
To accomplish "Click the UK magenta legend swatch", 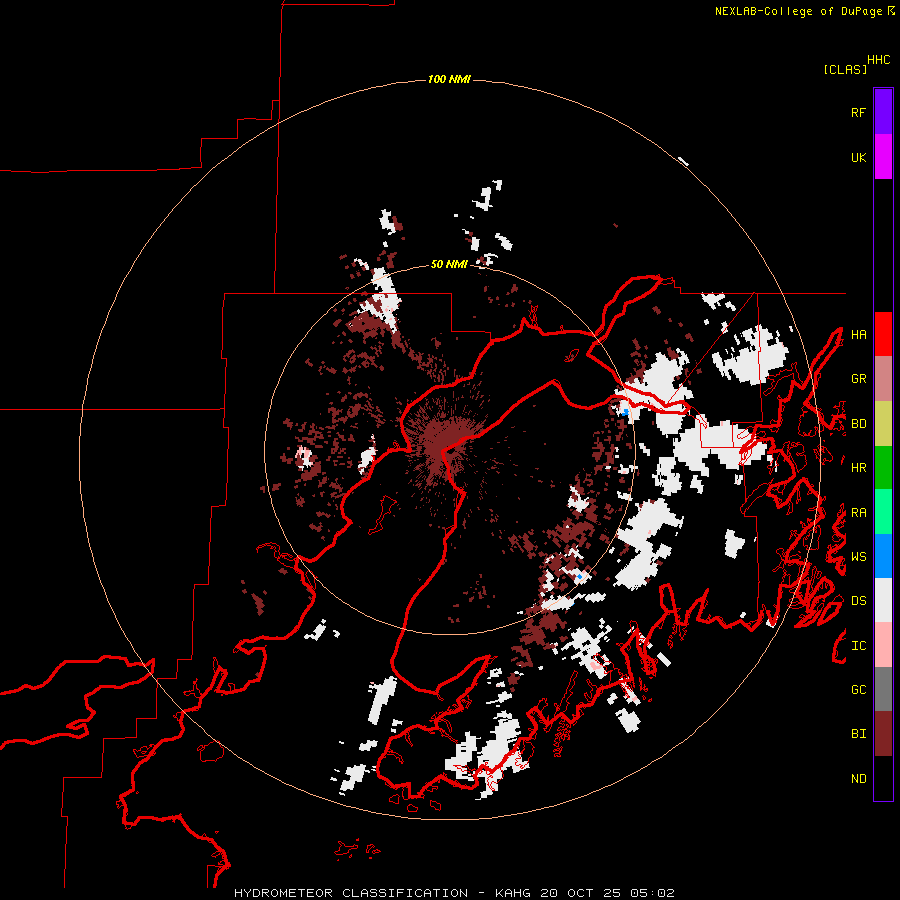I will [x=883, y=157].
